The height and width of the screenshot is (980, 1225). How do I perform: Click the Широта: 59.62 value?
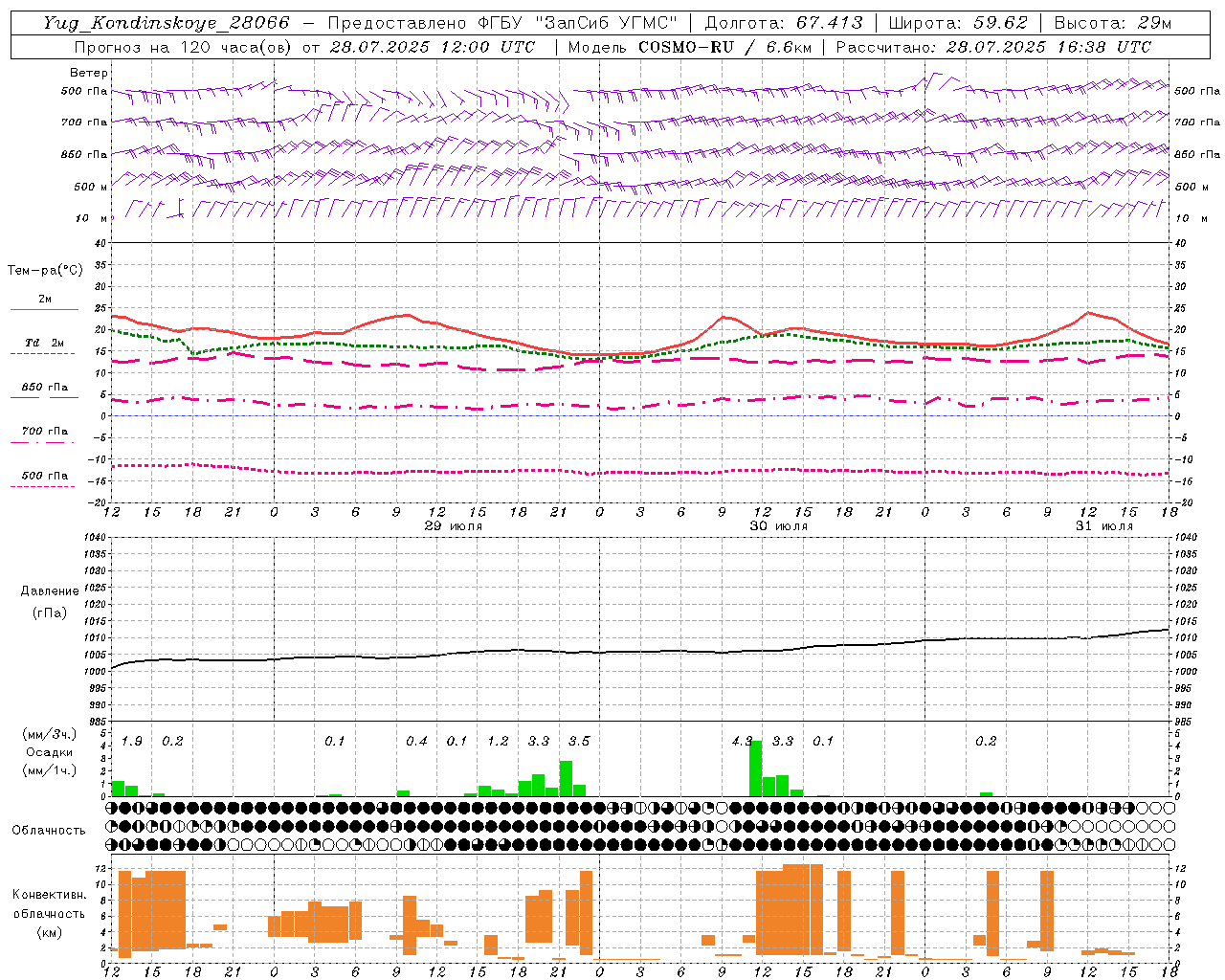tap(958, 23)
